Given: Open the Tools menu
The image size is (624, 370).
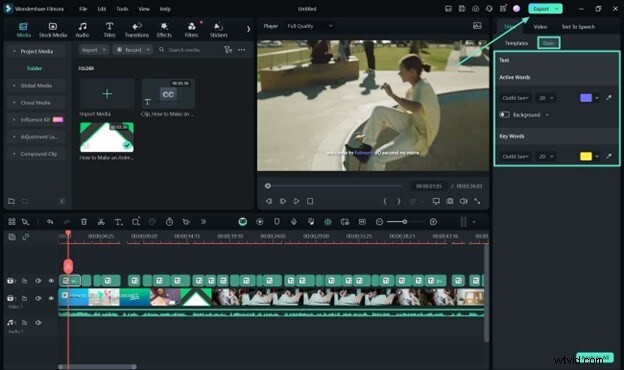Looking at the screenshot, I should pyautogui.click(x=122, y=9).
